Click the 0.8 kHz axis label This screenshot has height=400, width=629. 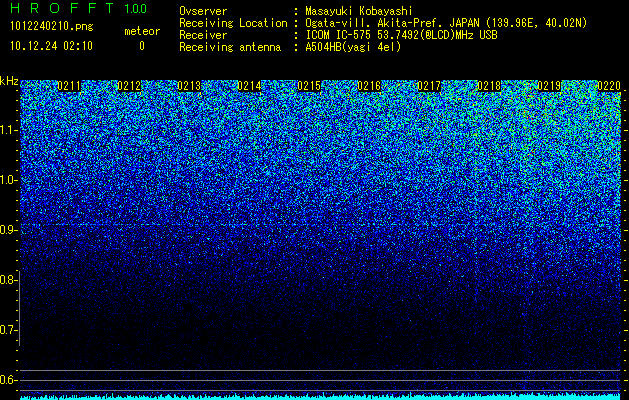[7, 280]
